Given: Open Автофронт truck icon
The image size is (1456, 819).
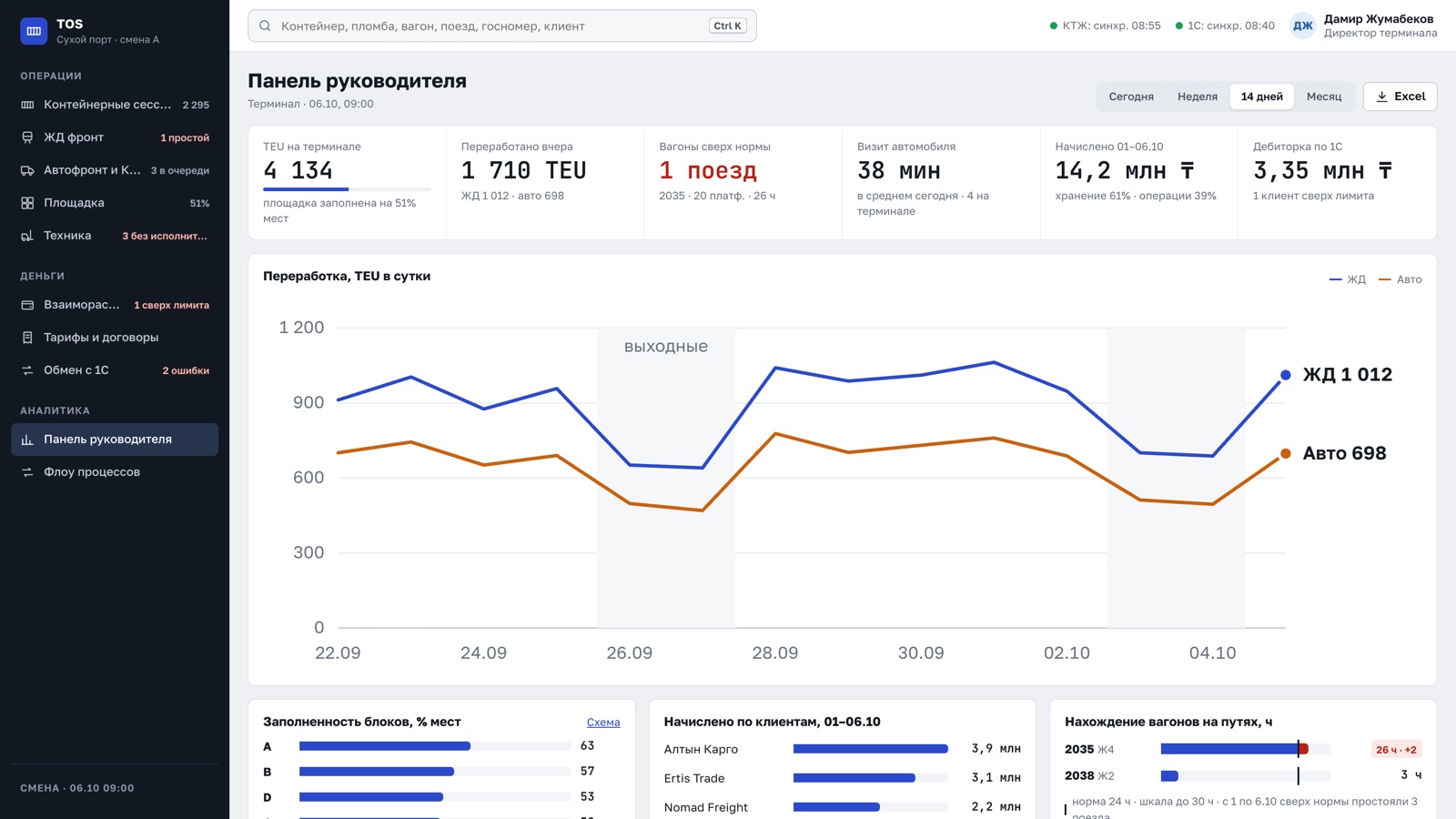Looking at the screenshot, I should point(27,170).
